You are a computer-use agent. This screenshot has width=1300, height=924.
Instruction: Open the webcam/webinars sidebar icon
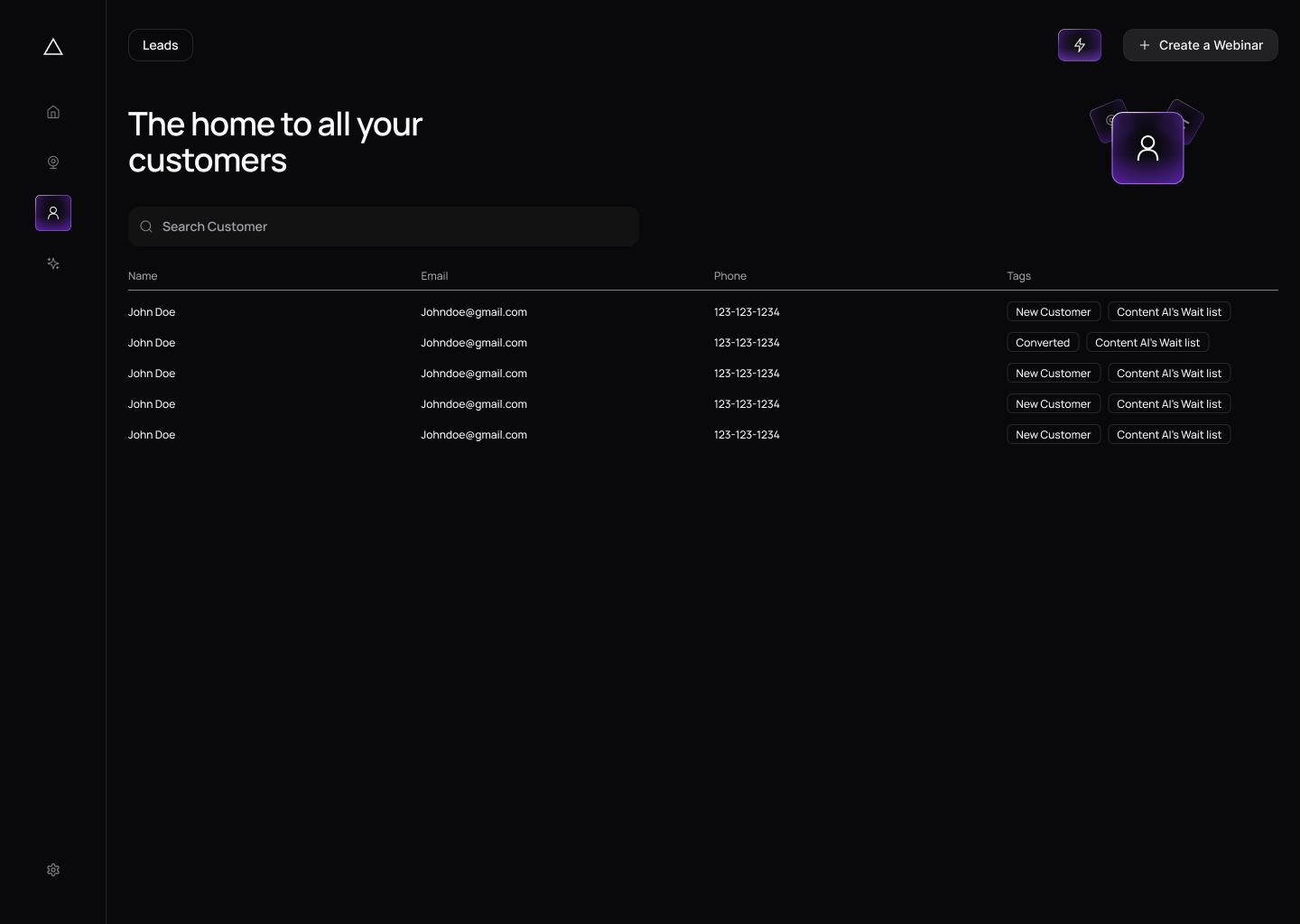pos(53,162)
